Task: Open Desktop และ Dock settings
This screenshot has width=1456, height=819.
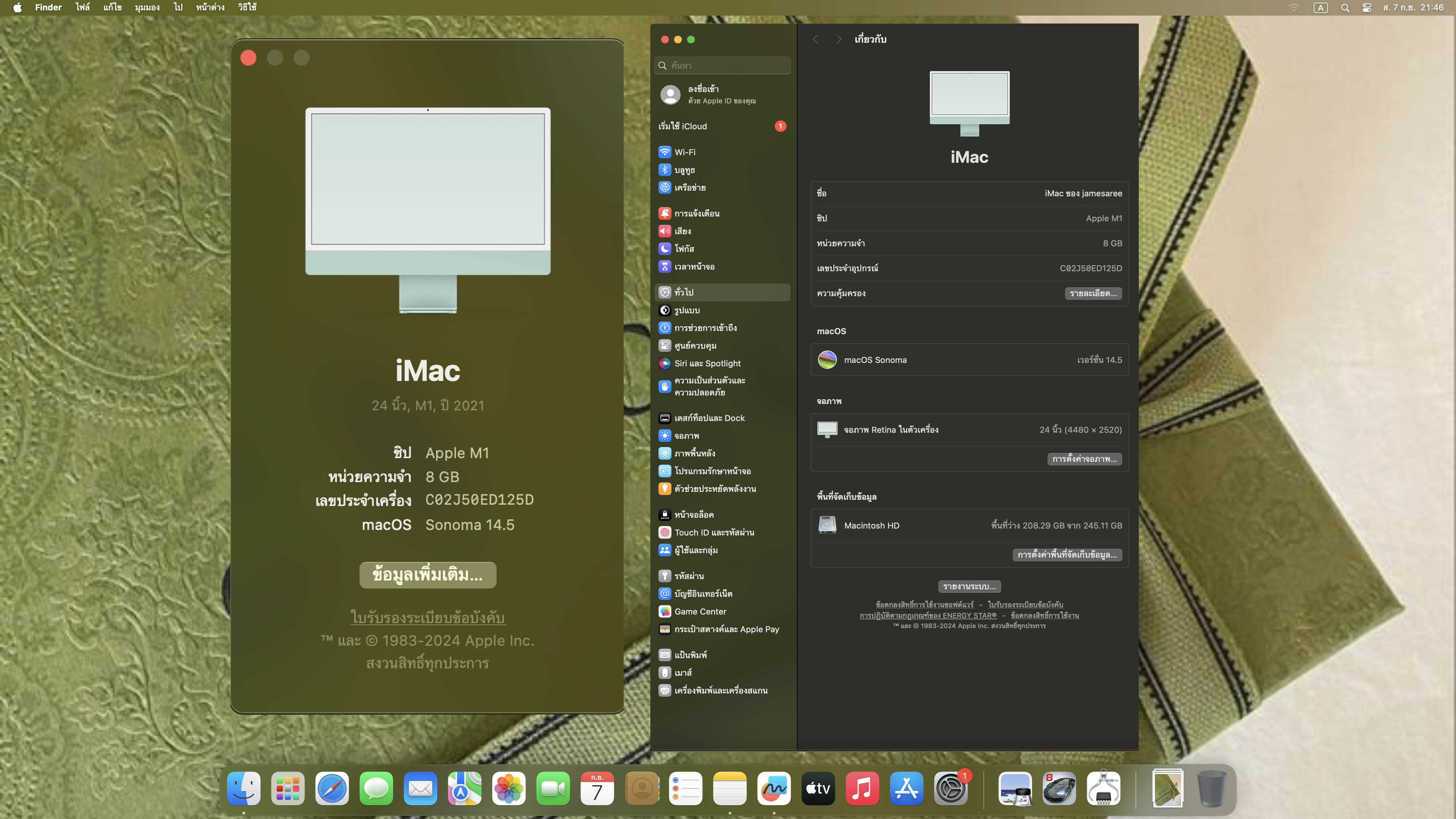Action: click(x=722, y=418)
